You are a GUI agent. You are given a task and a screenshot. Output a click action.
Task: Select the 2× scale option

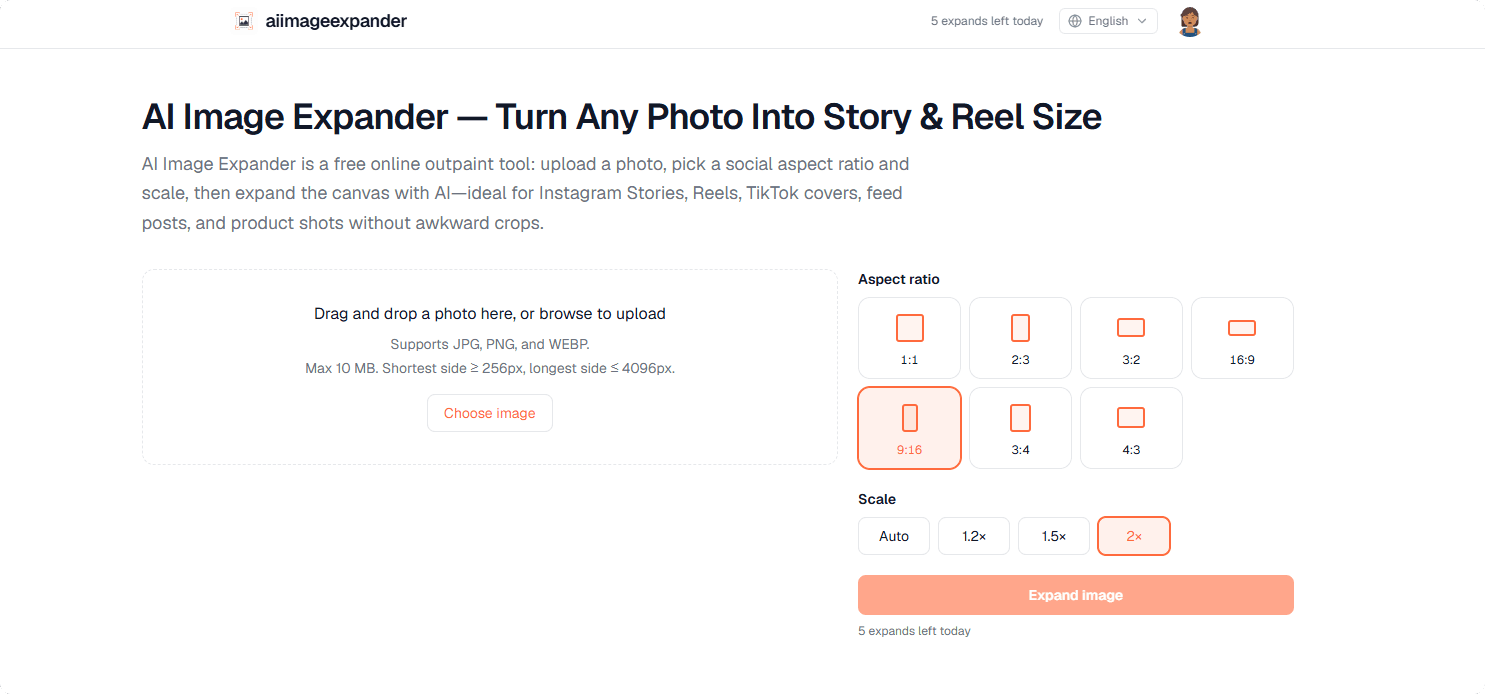[1134, 536]
